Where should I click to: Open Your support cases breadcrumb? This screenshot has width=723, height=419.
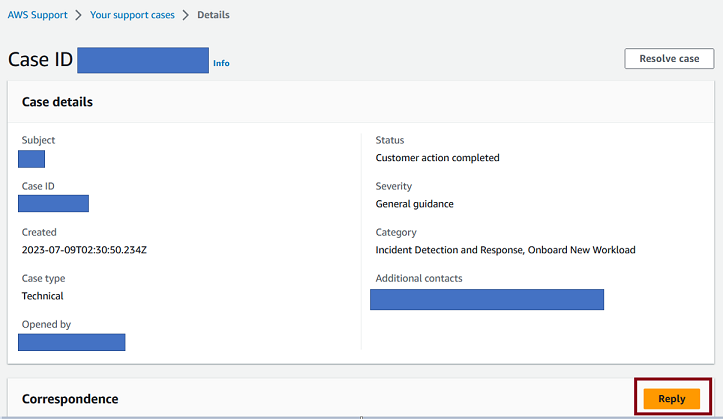tap(132, 15)
